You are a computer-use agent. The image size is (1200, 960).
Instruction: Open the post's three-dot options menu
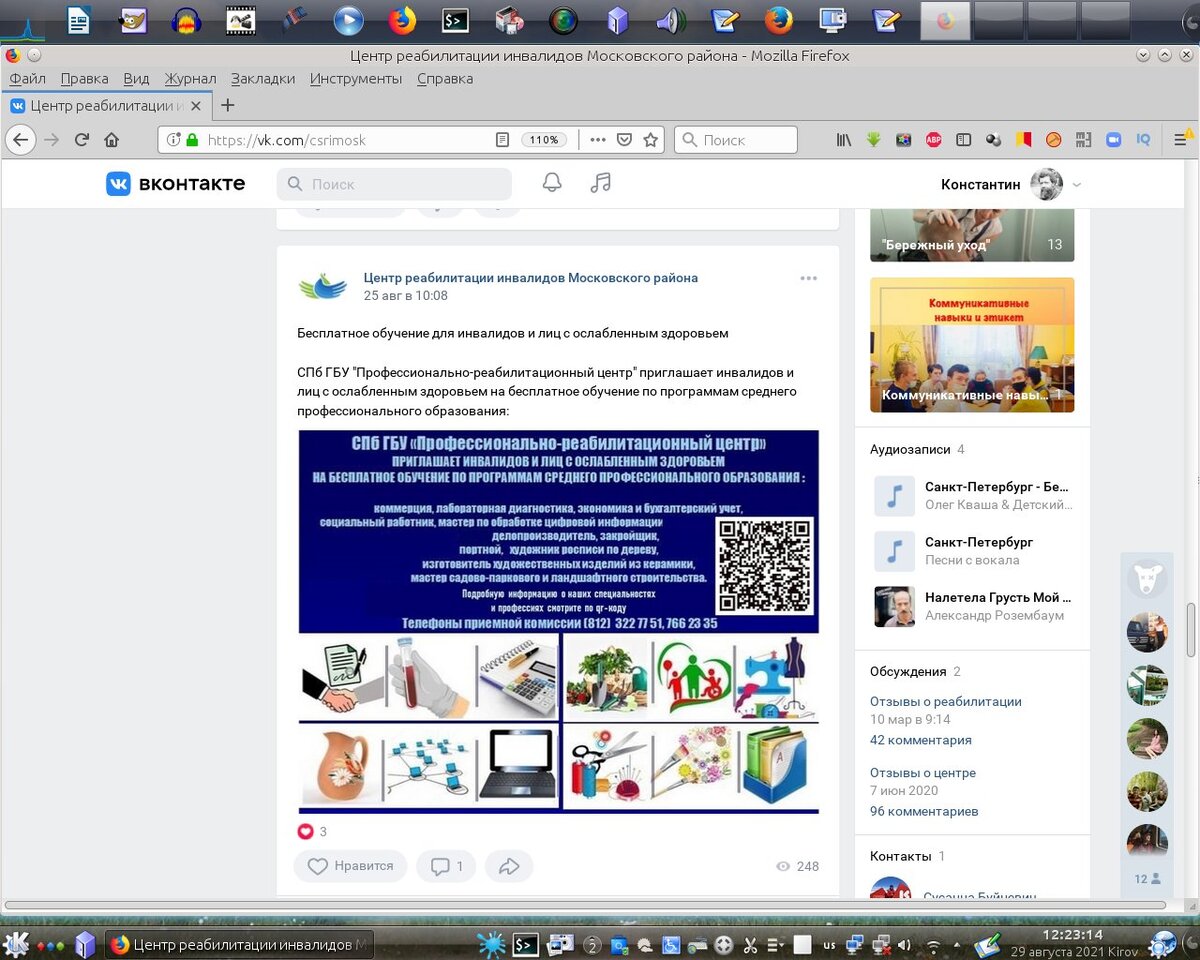pyautogui.click(x=808, y=278)
